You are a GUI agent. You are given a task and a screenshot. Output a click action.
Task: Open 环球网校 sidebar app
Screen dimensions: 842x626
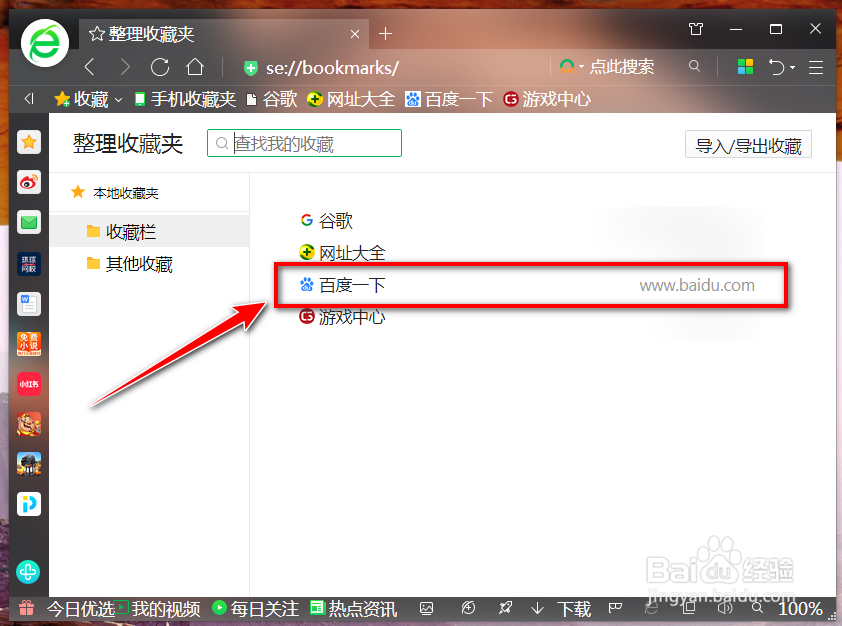pos(29,264)
